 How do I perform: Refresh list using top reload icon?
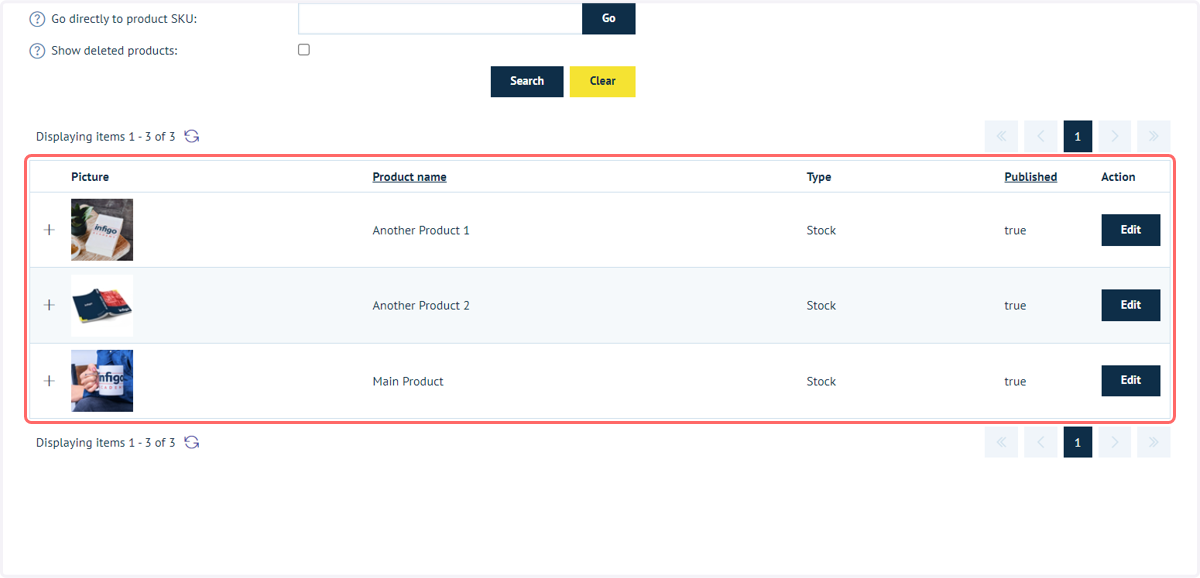click(x=192, y=136)
